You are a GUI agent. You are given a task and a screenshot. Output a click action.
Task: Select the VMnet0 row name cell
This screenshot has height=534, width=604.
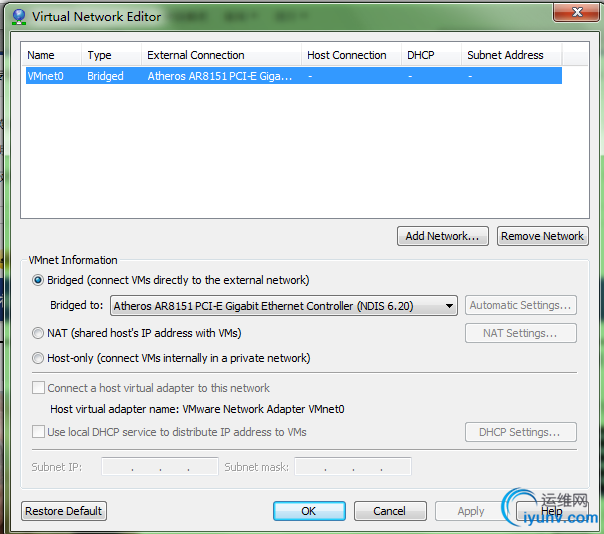click(x=45, y=76)
